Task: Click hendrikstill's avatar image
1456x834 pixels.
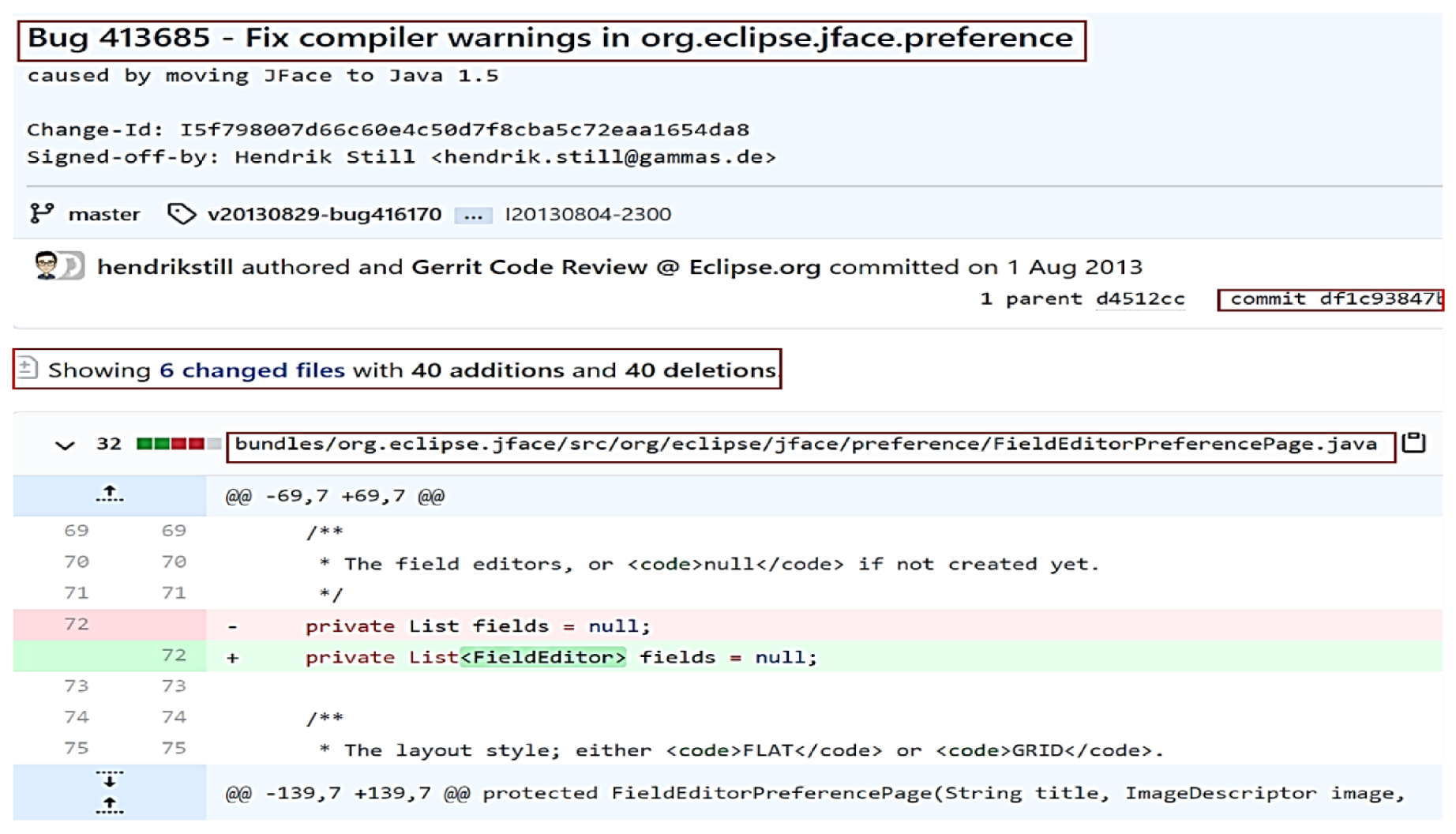Action: [47, 265]
